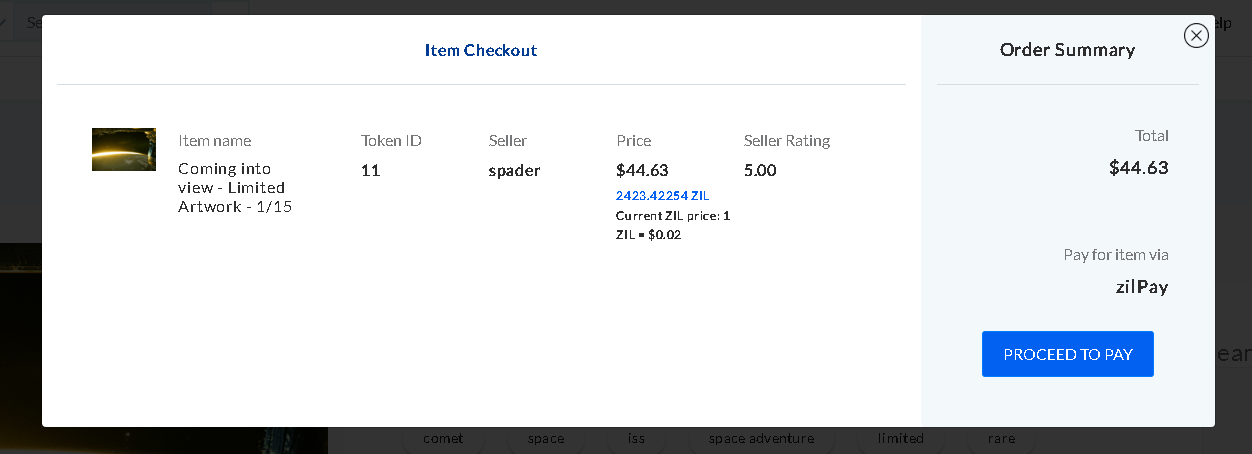Click the 2423.42254 ZIL price link
The image size is (1252, 454).
tap(662, 195)
